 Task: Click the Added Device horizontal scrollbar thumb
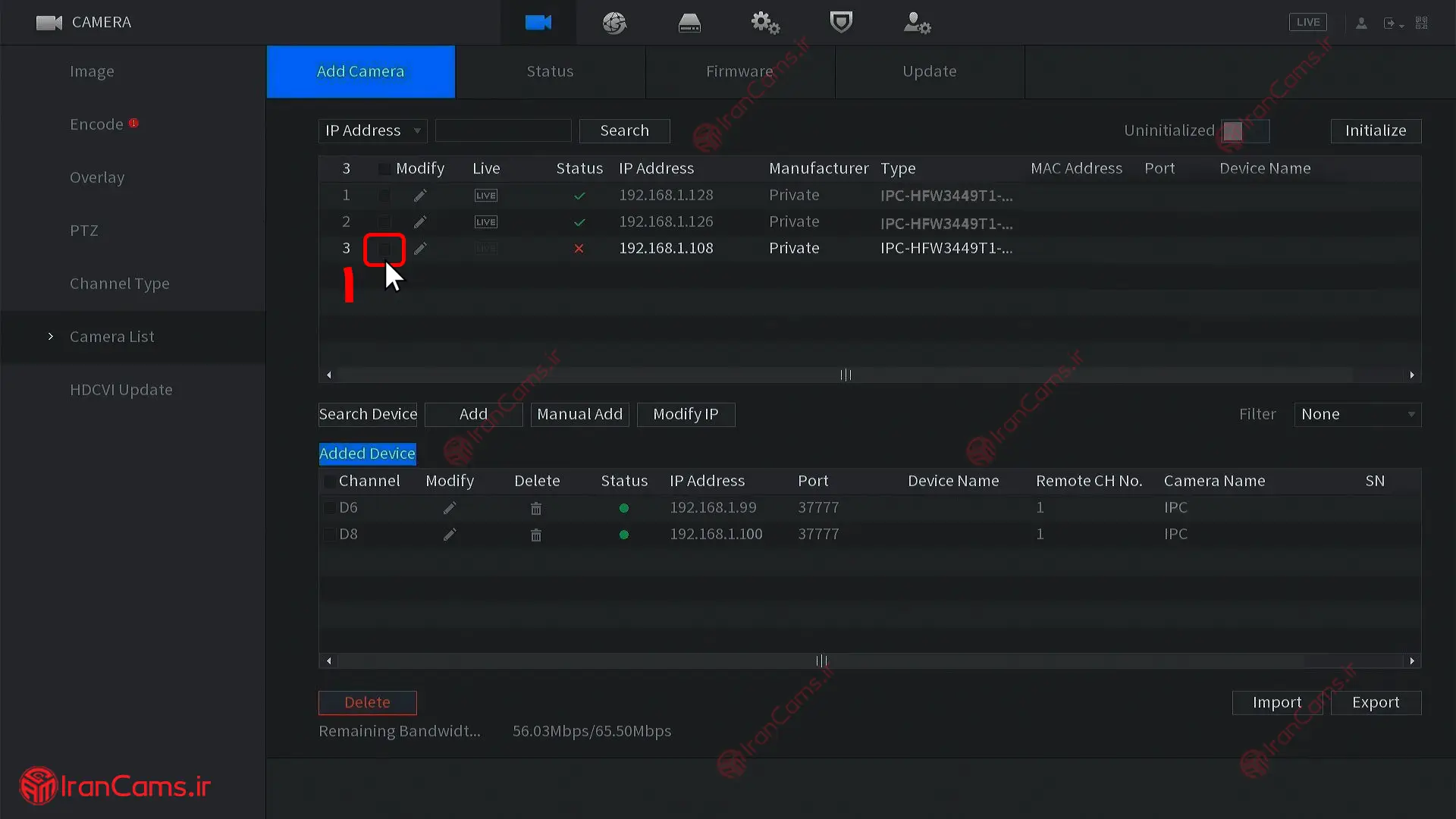tap(821, 661)
